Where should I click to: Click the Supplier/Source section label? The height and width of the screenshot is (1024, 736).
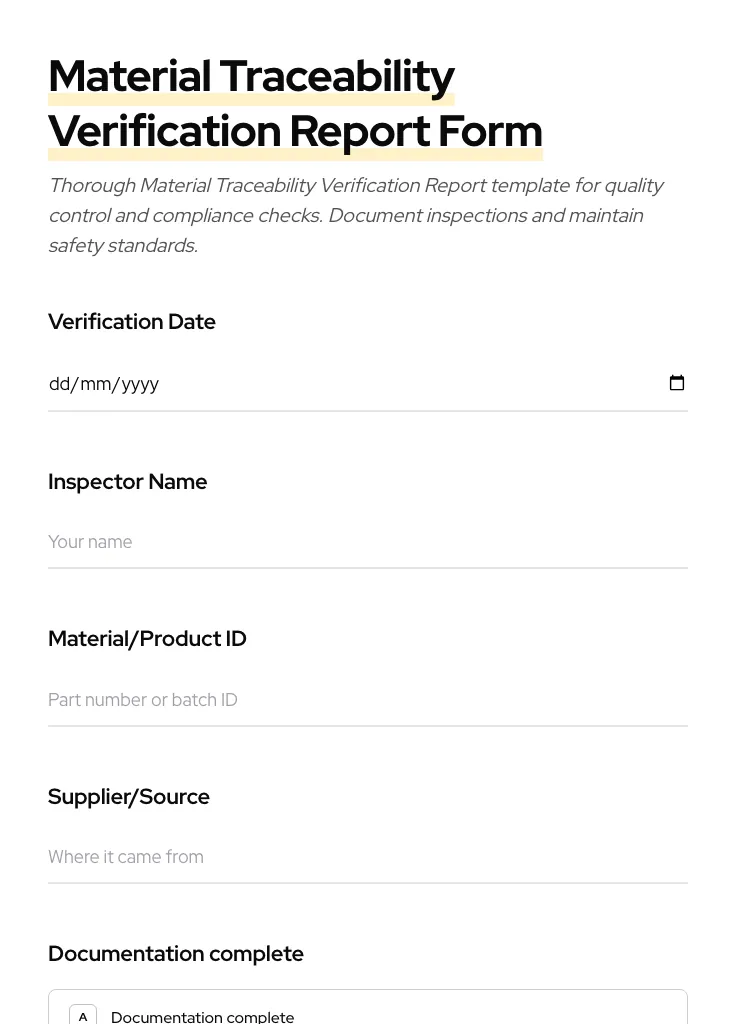(x=129, y=796)
